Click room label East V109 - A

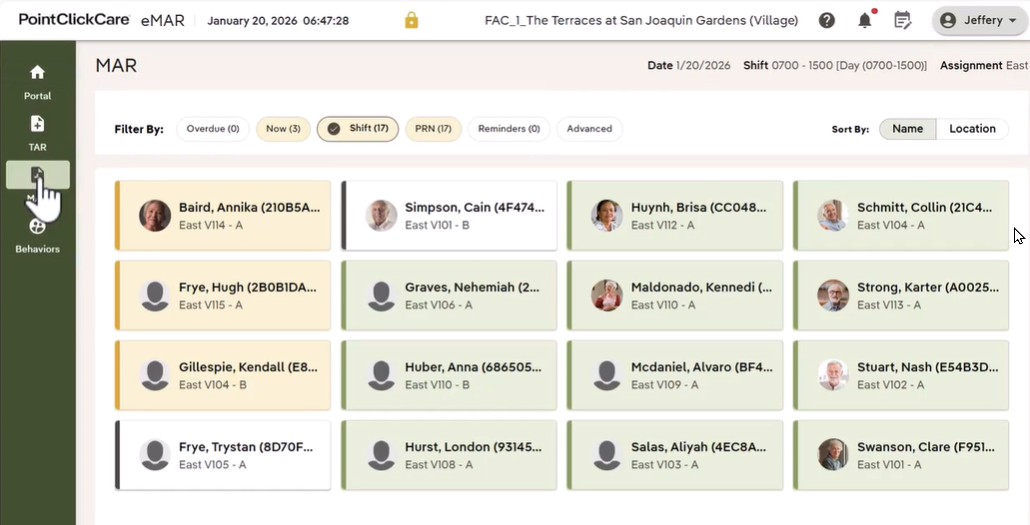665,385
